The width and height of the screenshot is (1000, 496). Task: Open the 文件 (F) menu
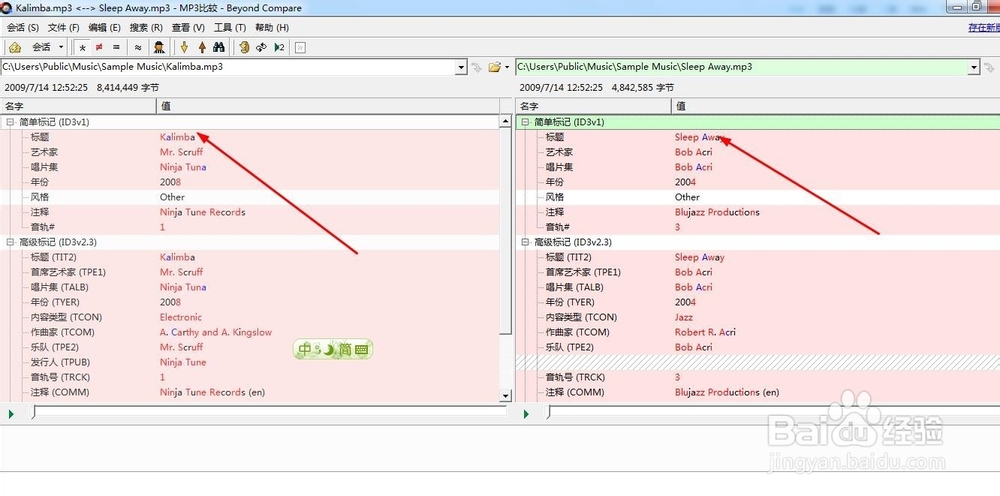click(64, 27)
